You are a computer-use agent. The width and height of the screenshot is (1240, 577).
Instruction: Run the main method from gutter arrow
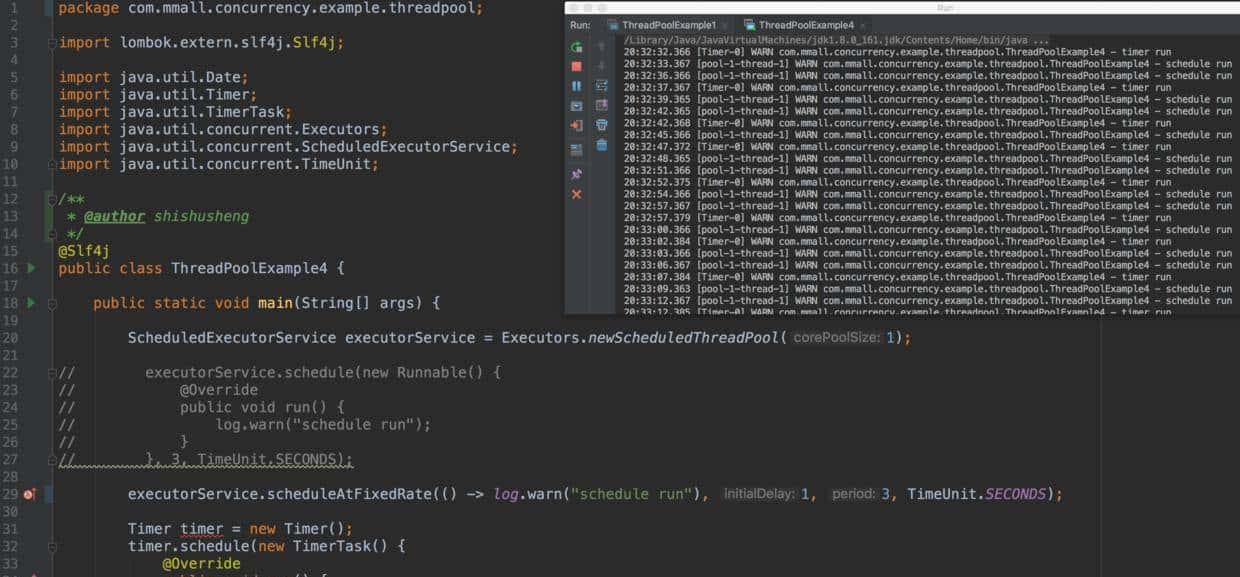tap(32, 303)
